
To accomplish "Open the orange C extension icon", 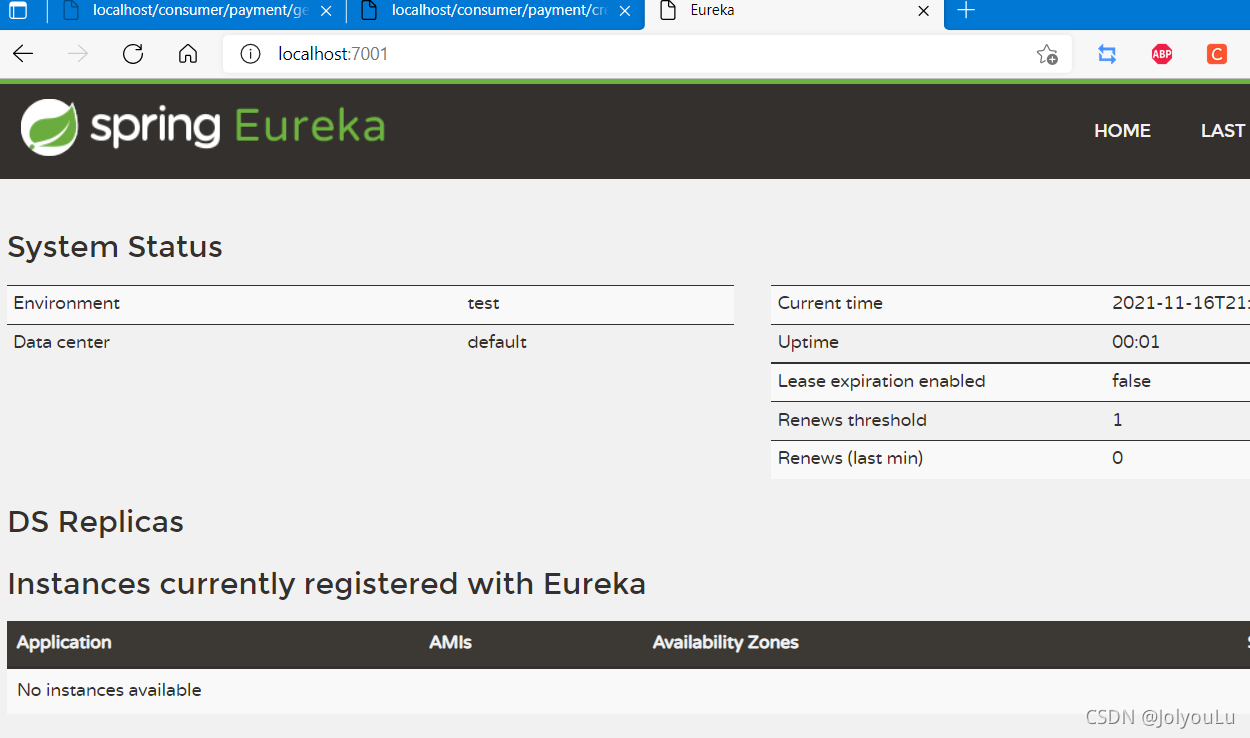I will click(x=1217, y=54).
